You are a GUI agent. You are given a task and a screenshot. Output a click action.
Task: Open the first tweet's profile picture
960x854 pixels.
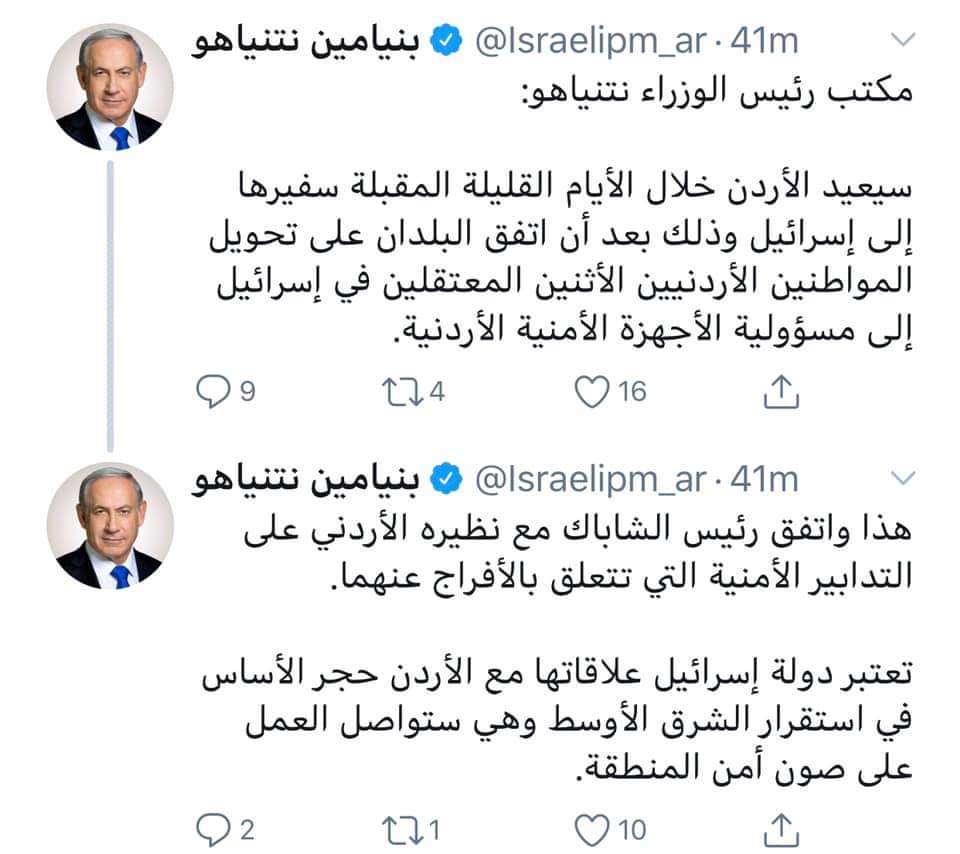[x=109, y=88]
